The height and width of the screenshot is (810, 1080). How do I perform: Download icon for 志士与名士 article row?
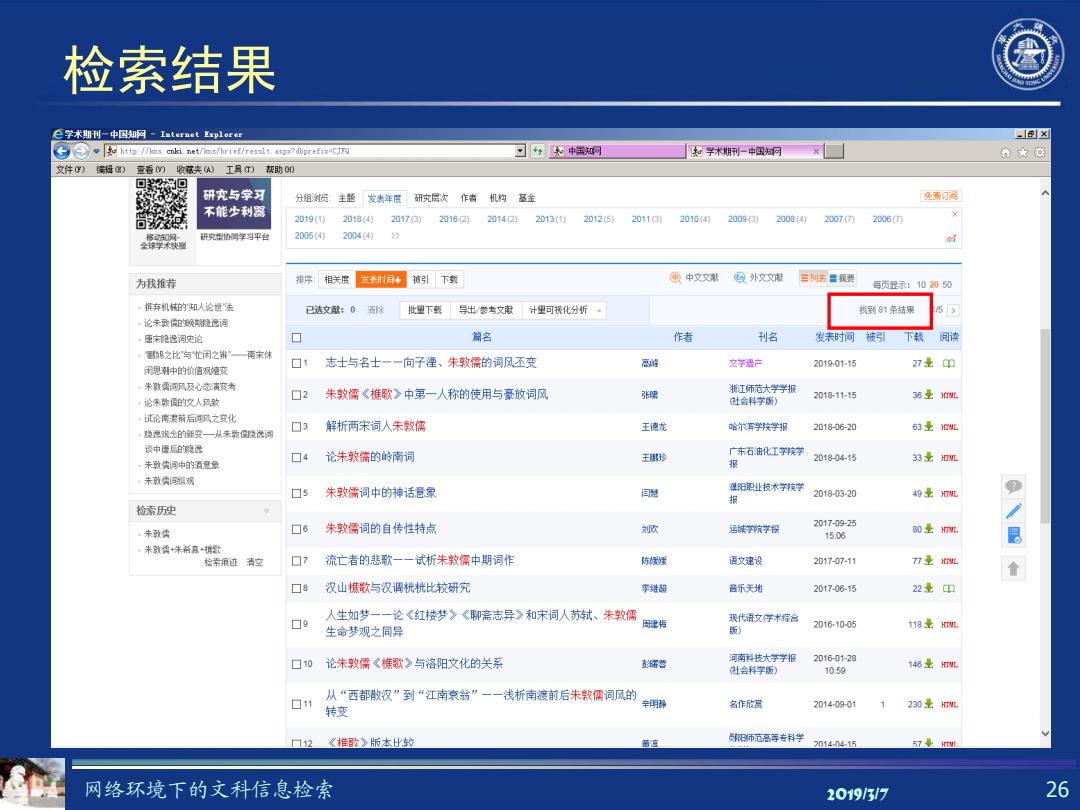[x=928, y=362]
